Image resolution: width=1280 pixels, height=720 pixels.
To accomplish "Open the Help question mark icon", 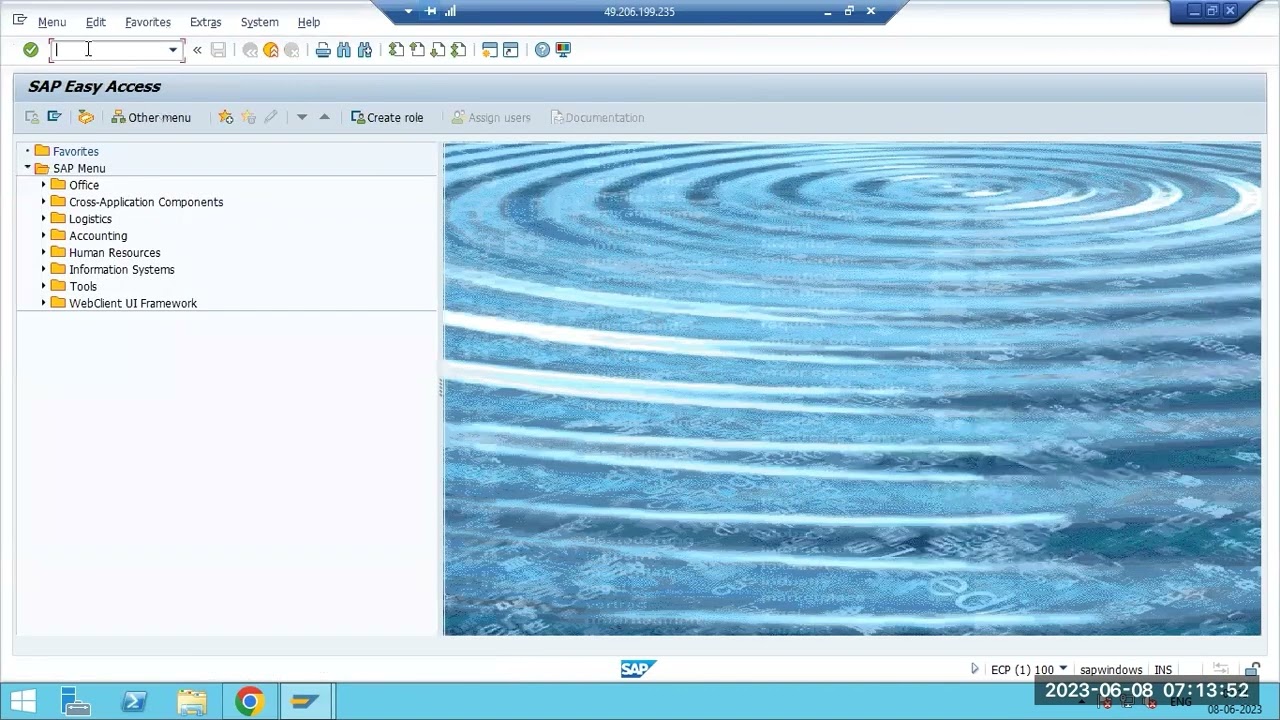I will pos(542,50).
